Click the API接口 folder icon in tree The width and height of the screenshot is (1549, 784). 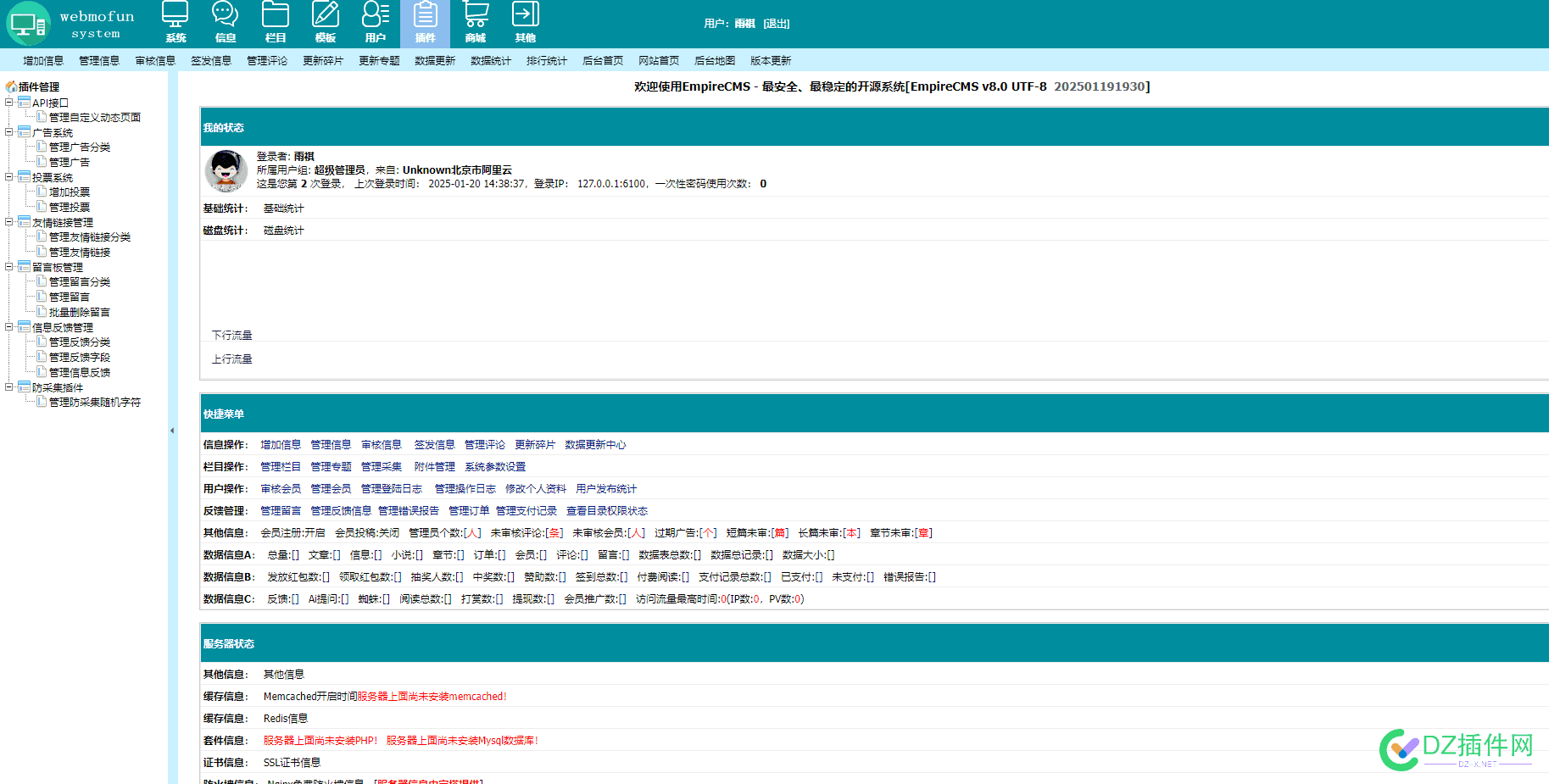25,102
